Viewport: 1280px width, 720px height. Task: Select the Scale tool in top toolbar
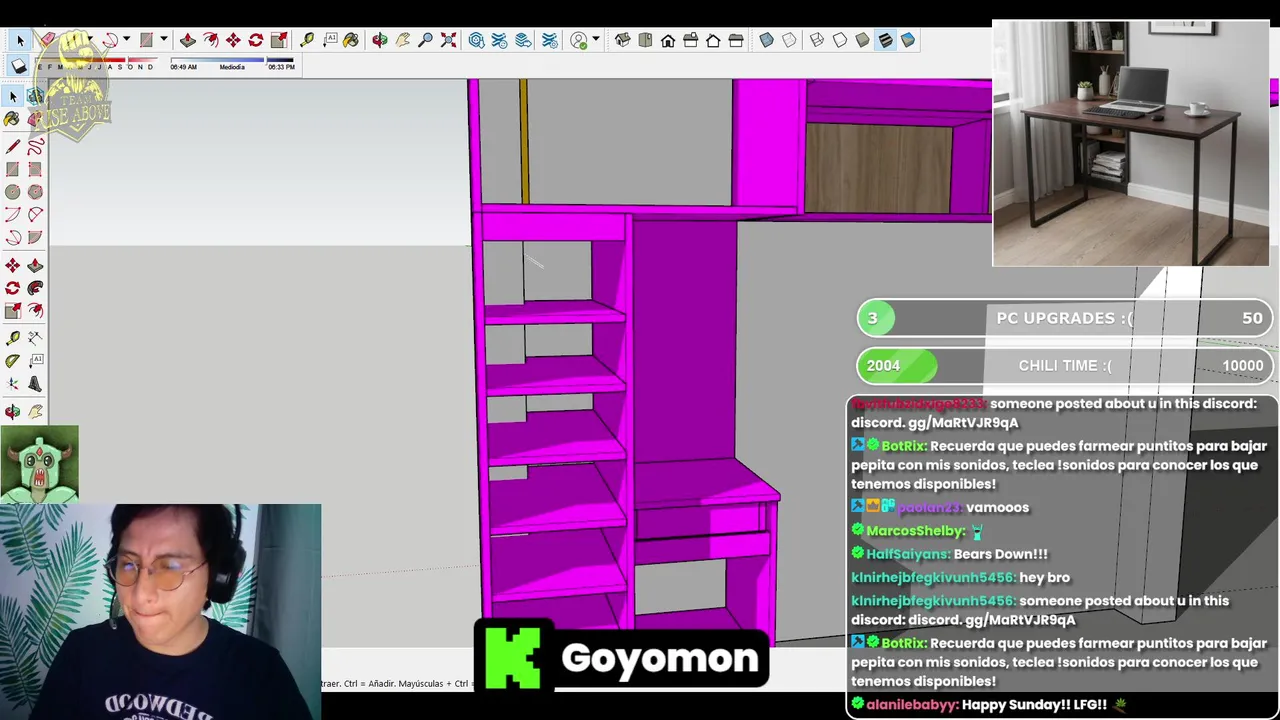279,40
